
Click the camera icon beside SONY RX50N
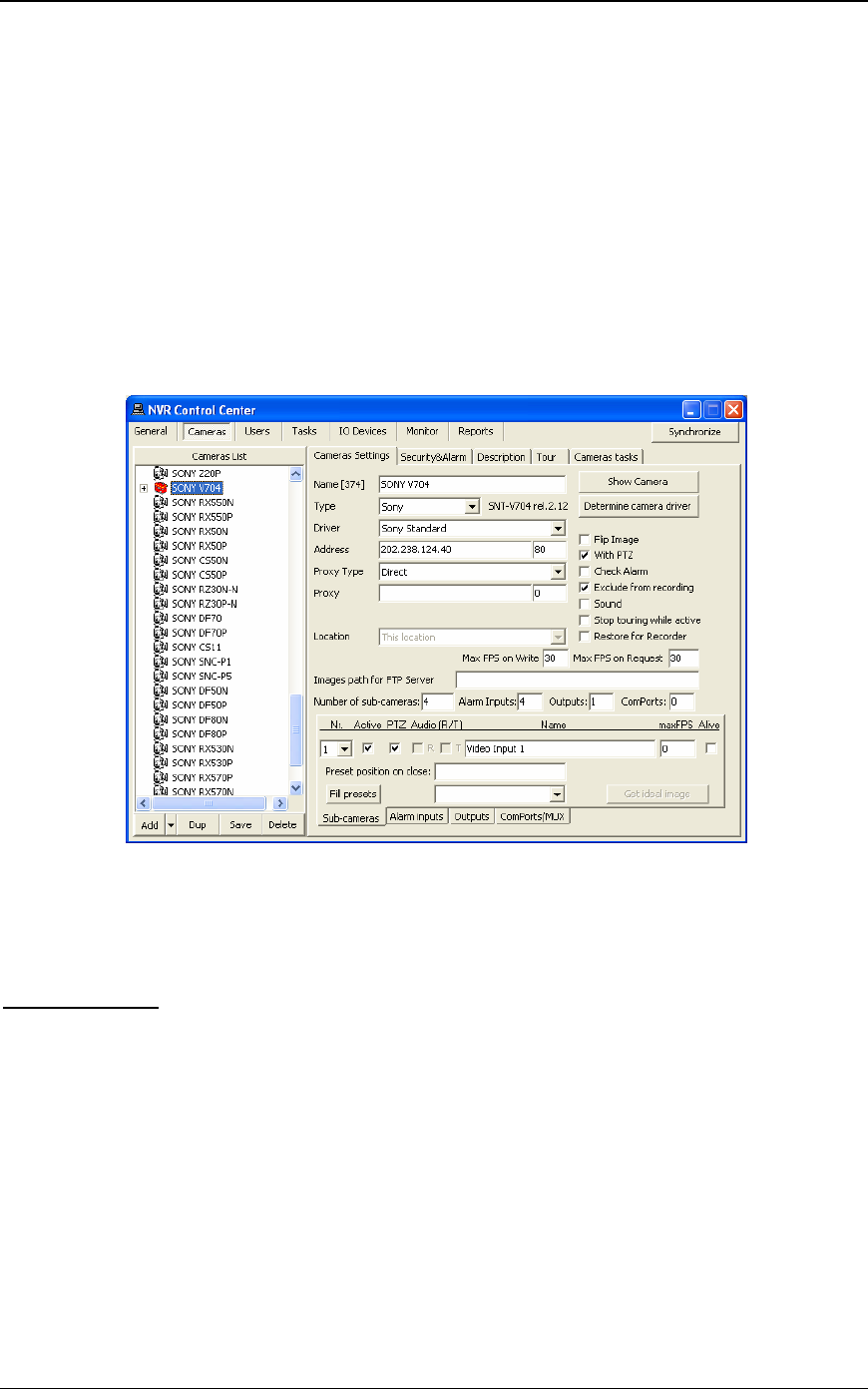coord(161,532)
